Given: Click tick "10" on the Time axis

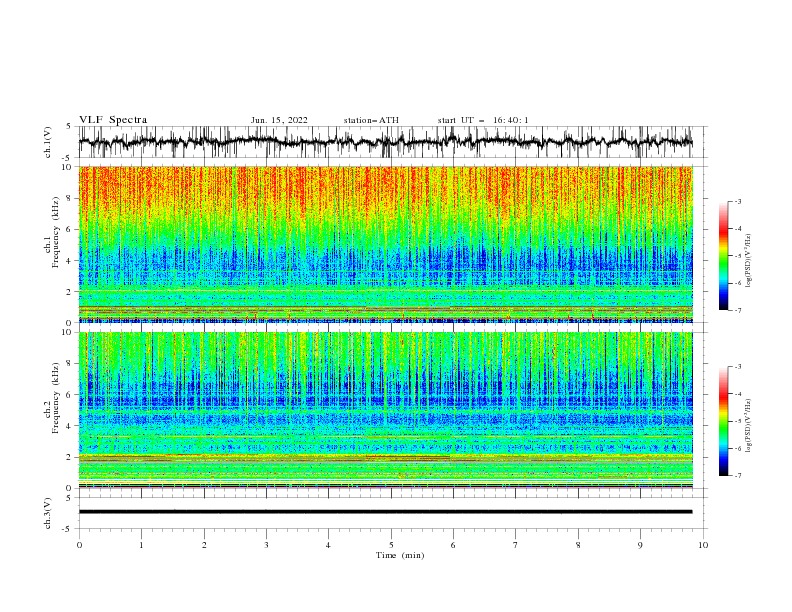Looking at the screenshot, I should pos(703,545).
